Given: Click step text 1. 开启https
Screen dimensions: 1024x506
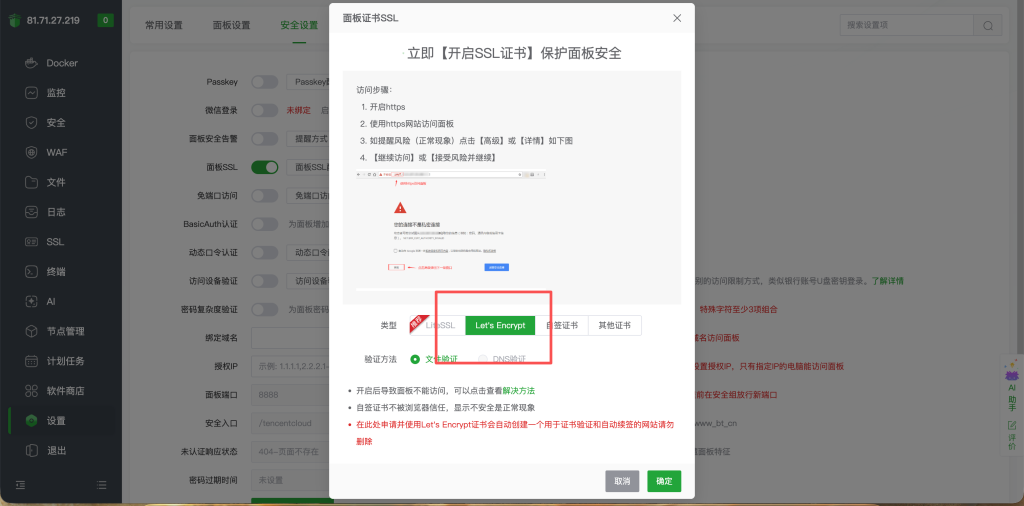Looking at the screenshot, I should pos(383,106).
